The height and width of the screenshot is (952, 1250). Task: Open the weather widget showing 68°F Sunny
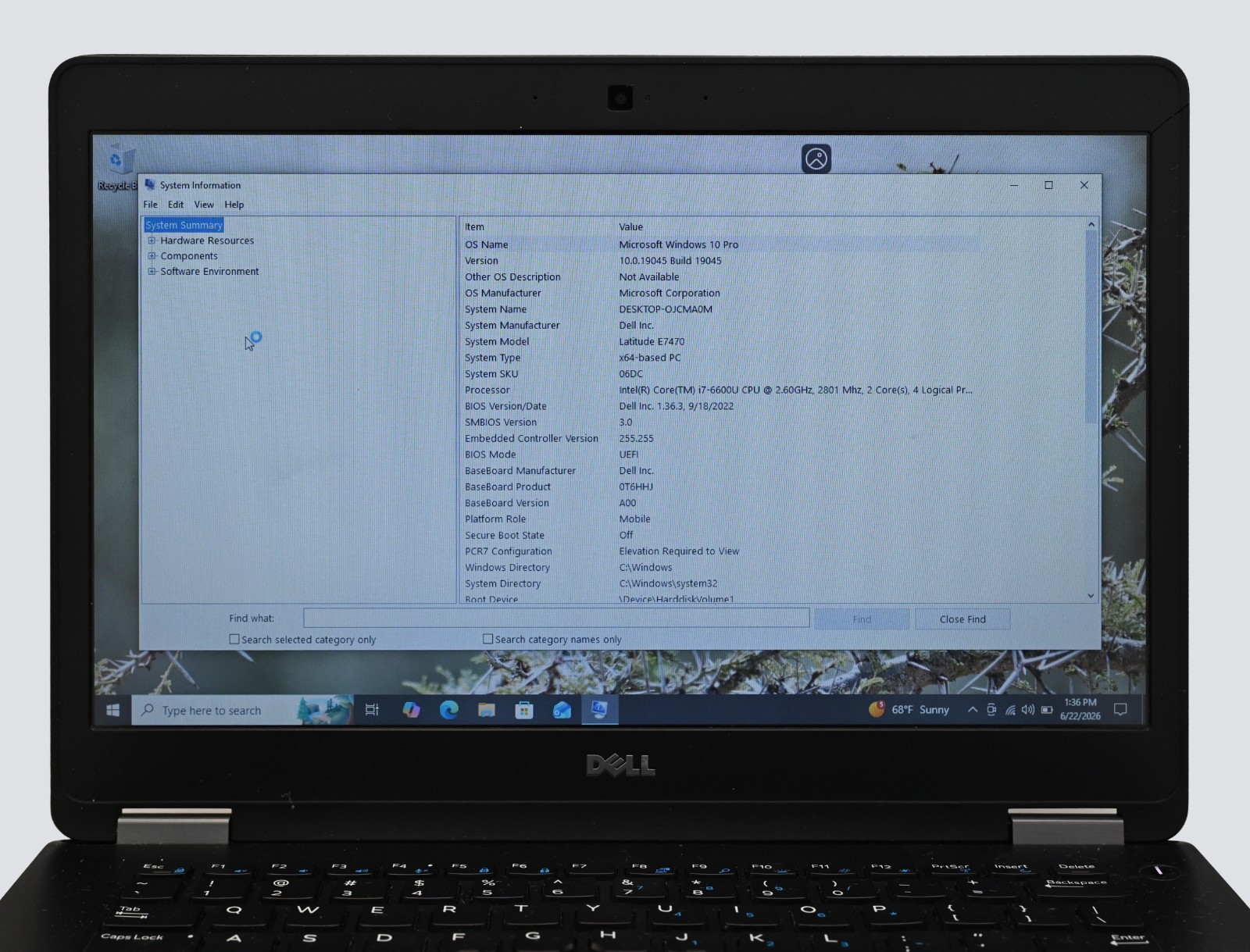click(x=909, y=710)
